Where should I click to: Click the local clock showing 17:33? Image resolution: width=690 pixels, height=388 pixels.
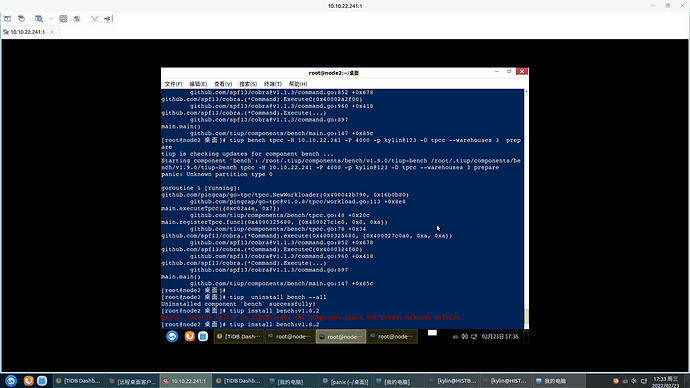666,382
